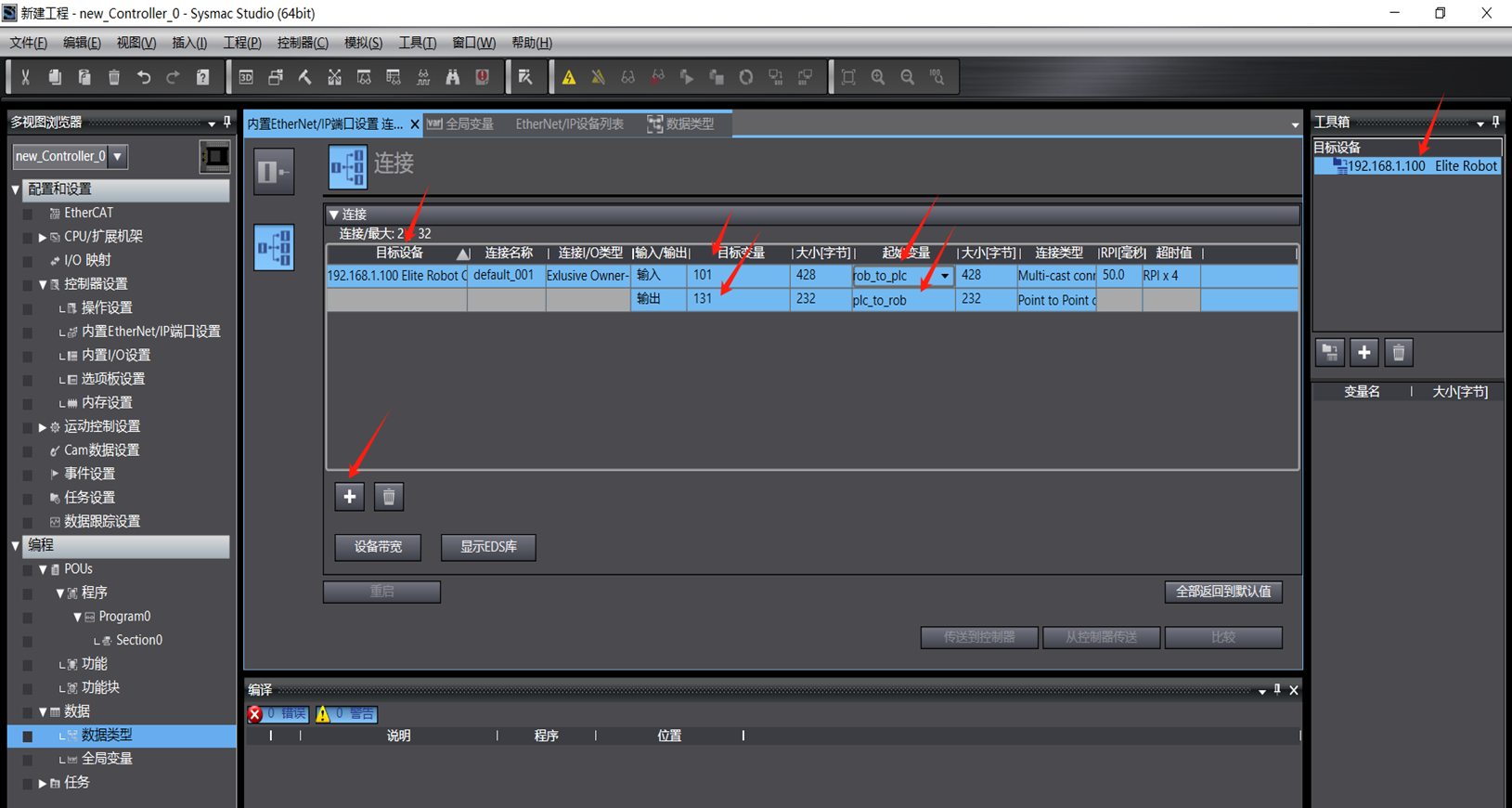Click the Cut scissors icon in toolbar

26,78
